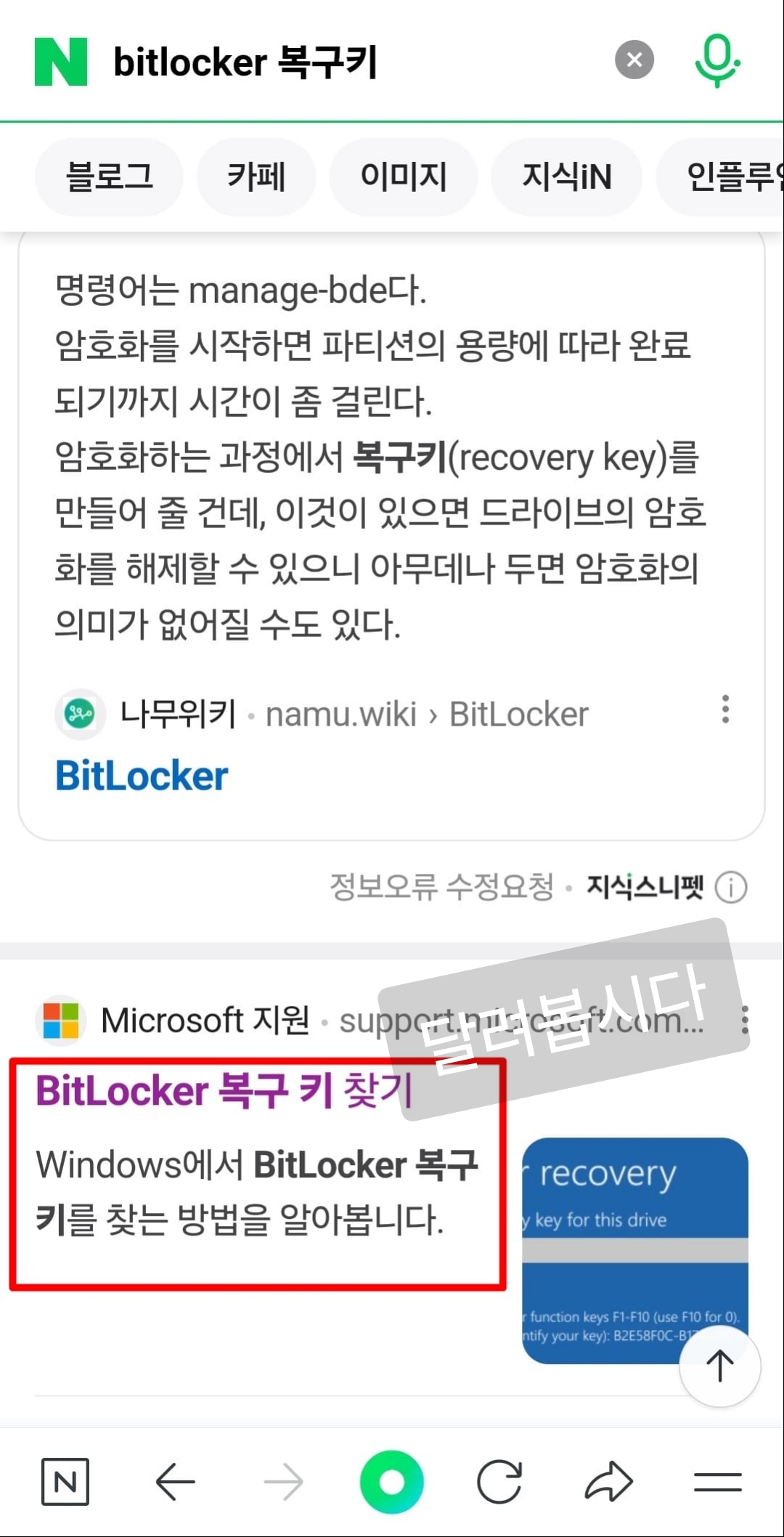Screen dimensions: 784x1537
Task: Open the blue recovery key thumbnail
Action: coord(635,1250)
